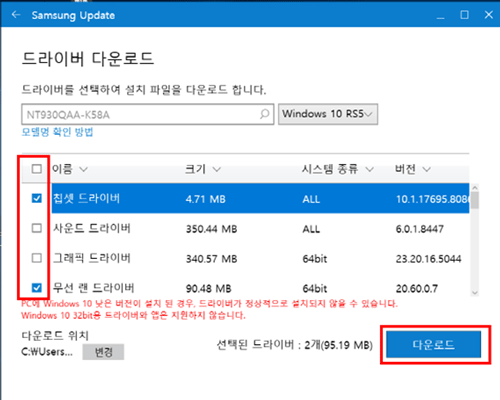Check the 그래픽 드라이버 checkbox
The image size is (500, 400).
37,258
